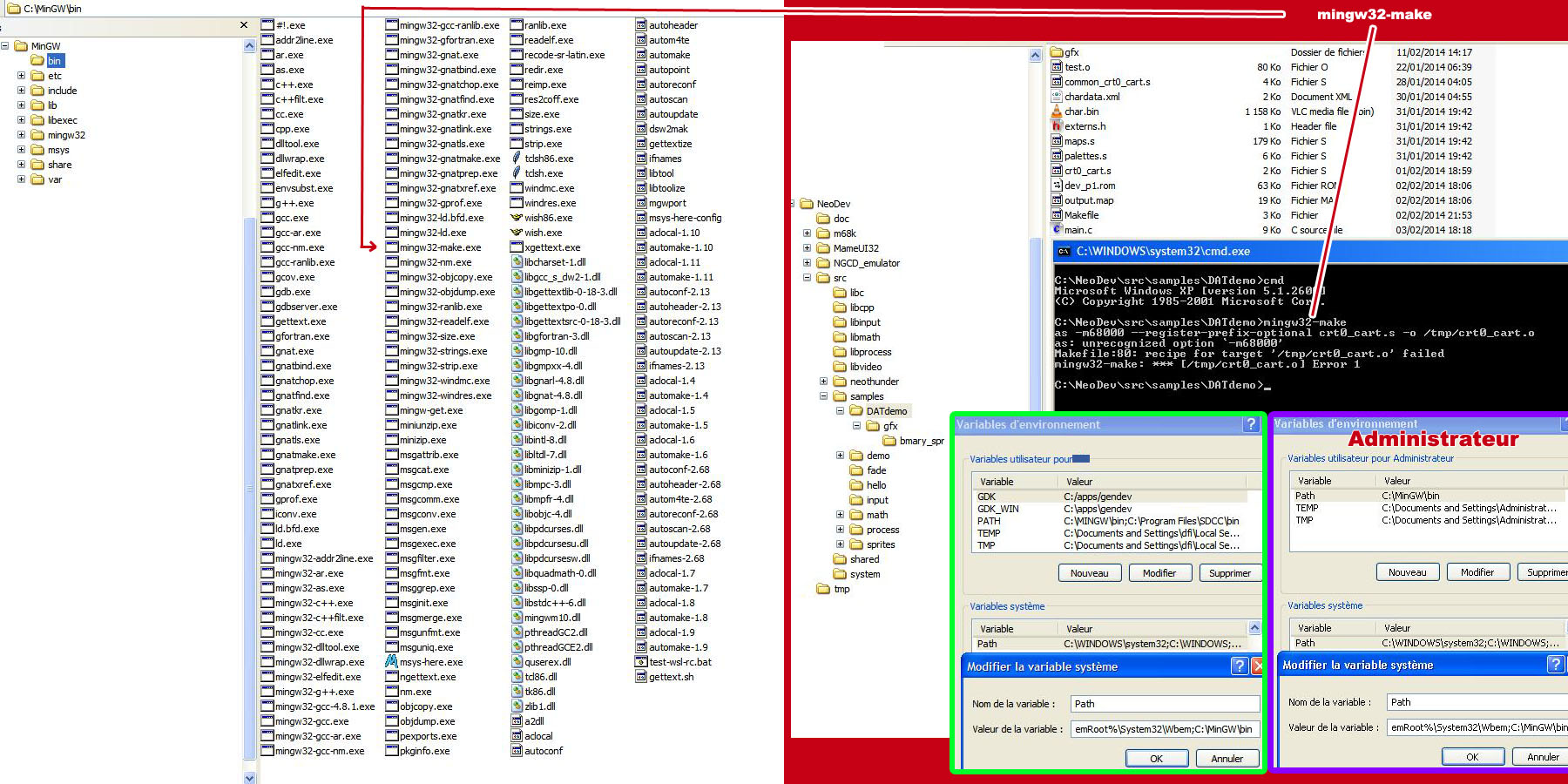Click Nouveau in the Administrateur dialog

tap(1407, 572)
